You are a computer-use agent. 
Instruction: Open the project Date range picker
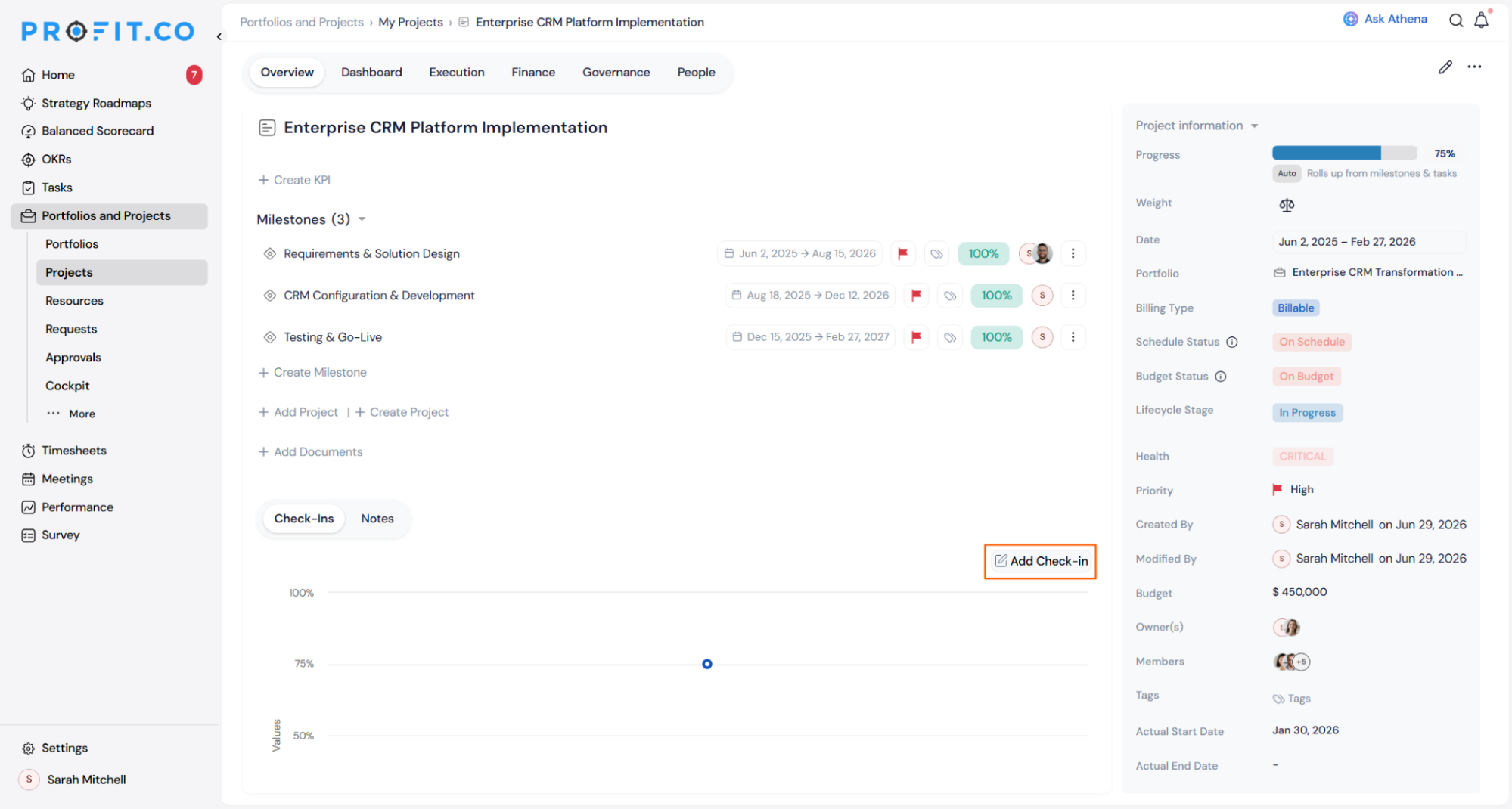click(x=1369, y=242)
